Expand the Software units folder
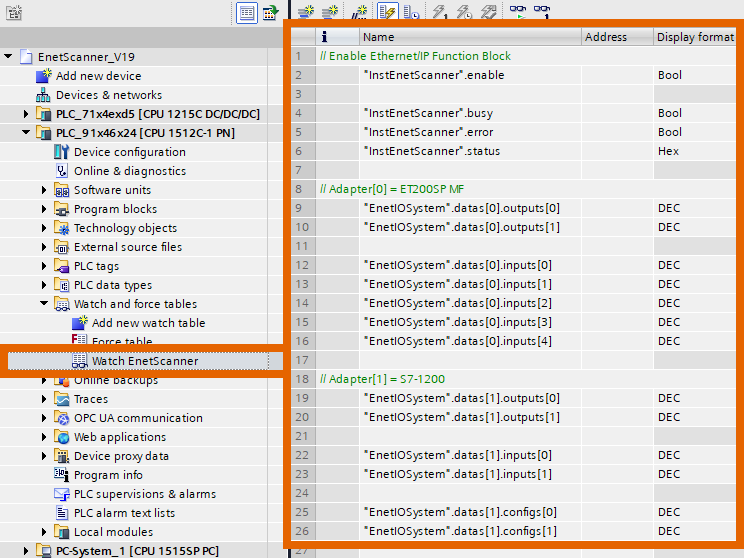The width and height of the screenshot is (744, 558). click(44, 190)
